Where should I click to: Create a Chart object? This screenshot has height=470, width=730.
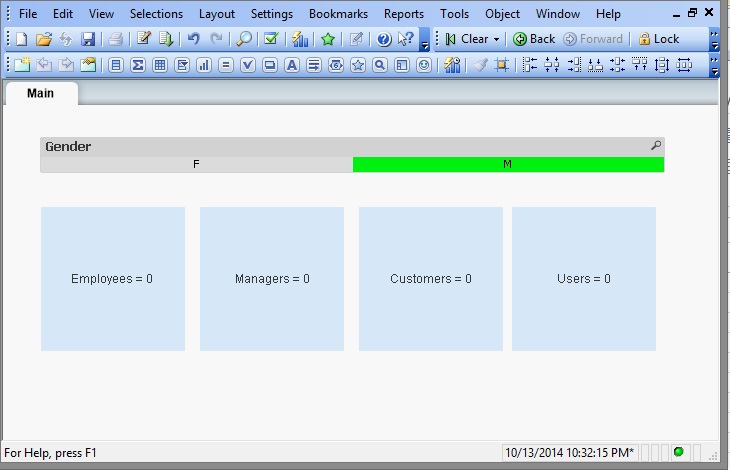coord(204,65)
